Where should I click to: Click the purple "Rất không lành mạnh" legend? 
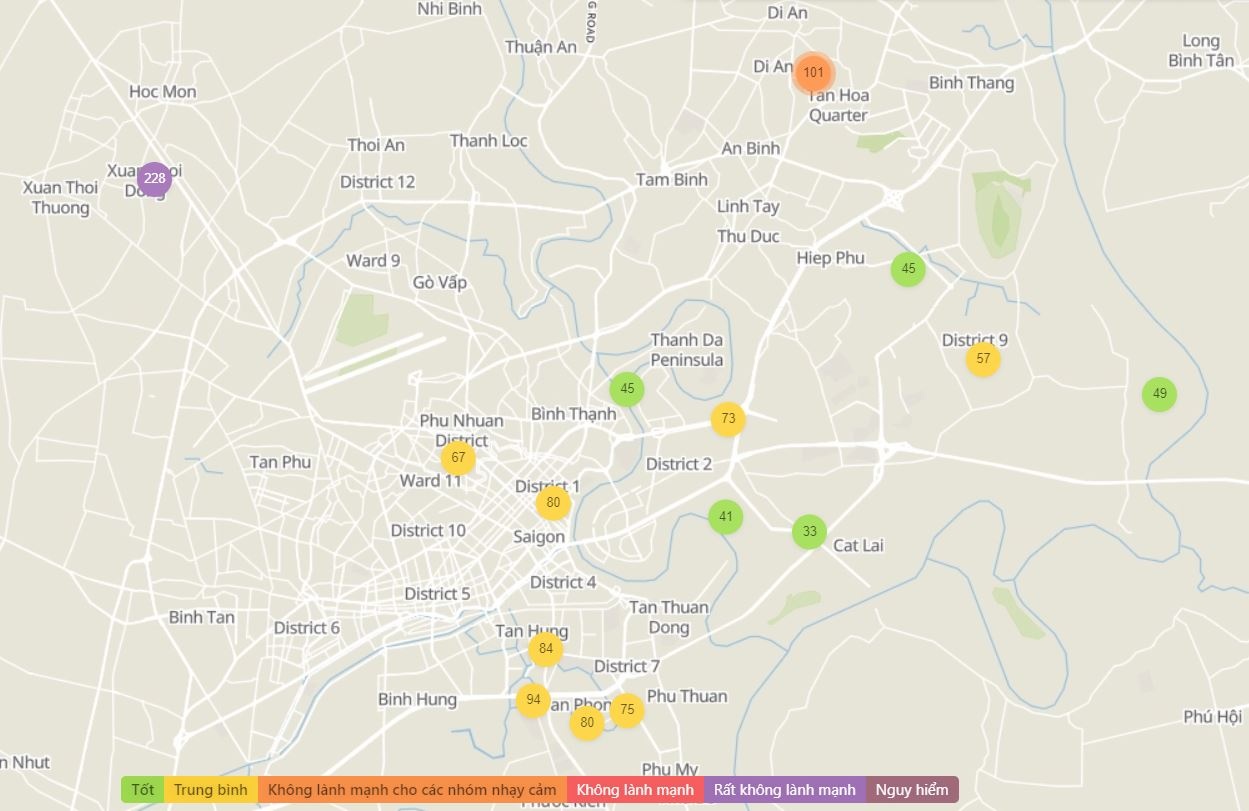[x=785, y=790]
